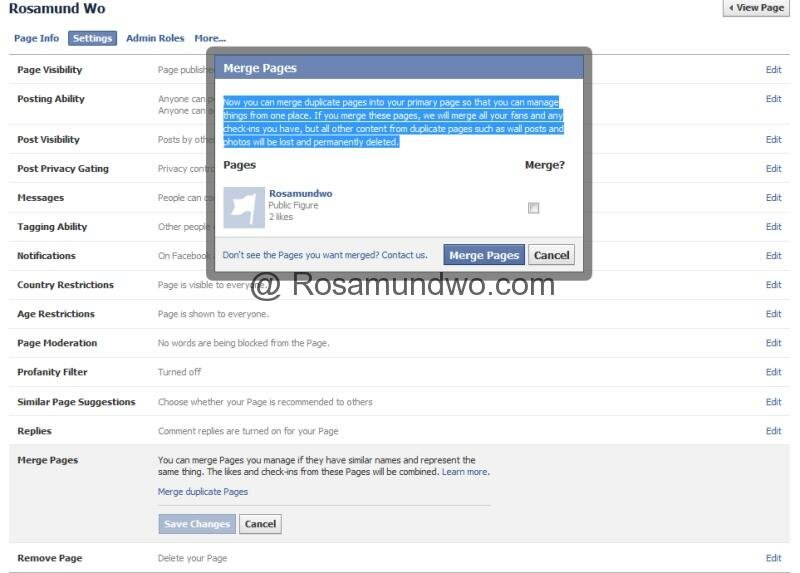Open the 'Merge duplicate Pages' link

click(203, 492)
